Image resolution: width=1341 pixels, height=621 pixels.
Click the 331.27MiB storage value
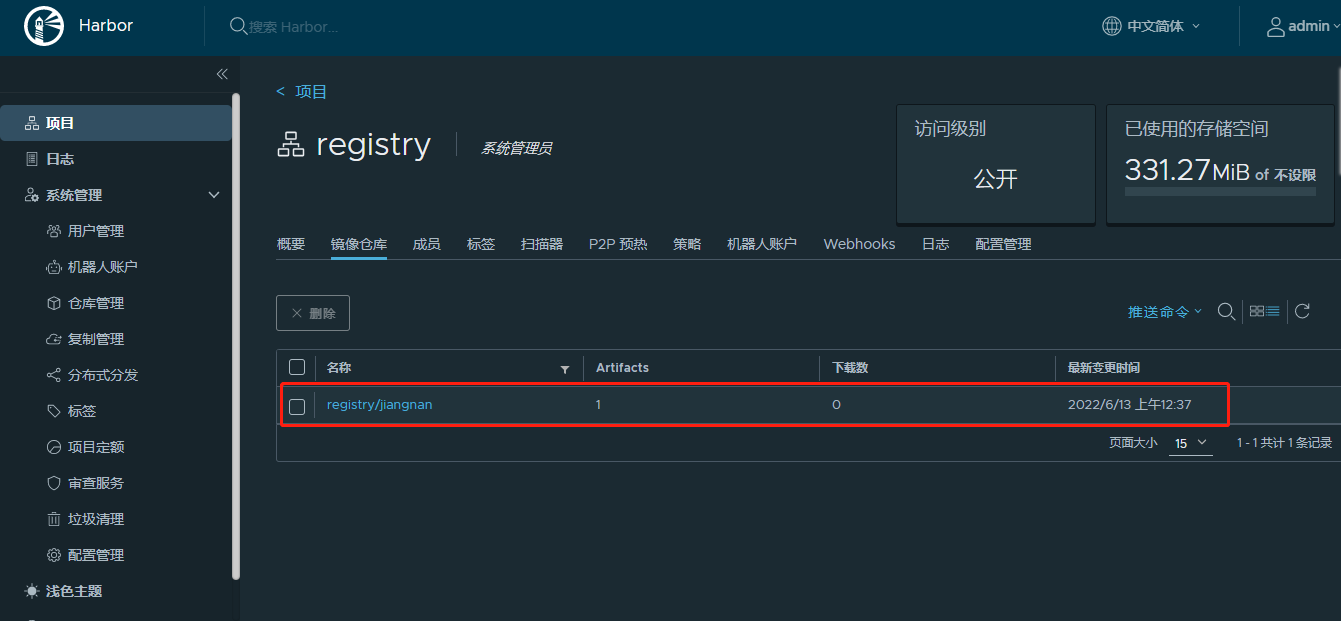click(x=1187, y=170)
